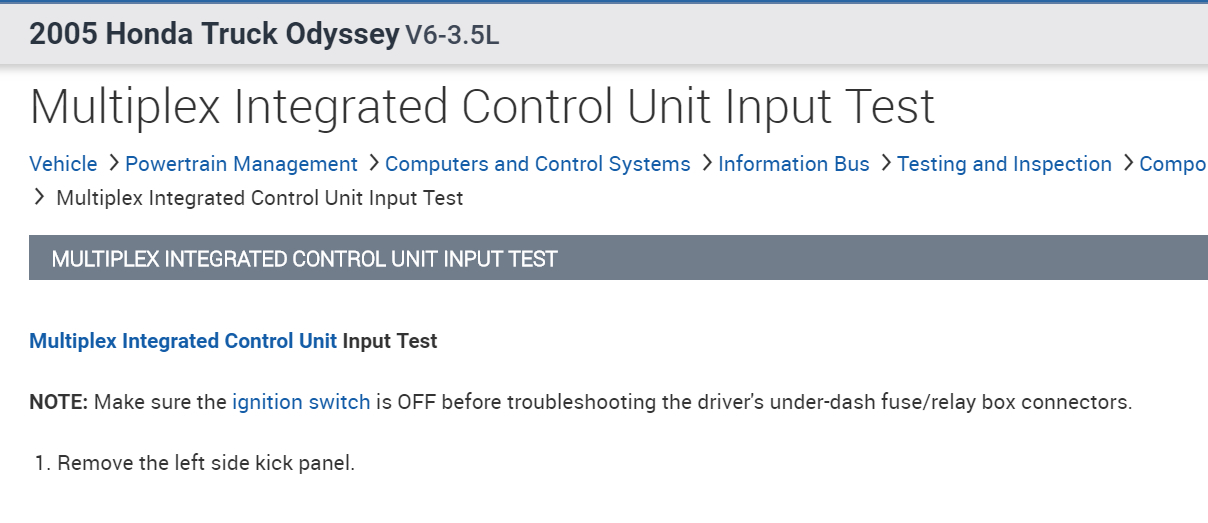1208x523 pixels.
Task: Follow the ignition switch link in the note
Action: click(301, 403)
